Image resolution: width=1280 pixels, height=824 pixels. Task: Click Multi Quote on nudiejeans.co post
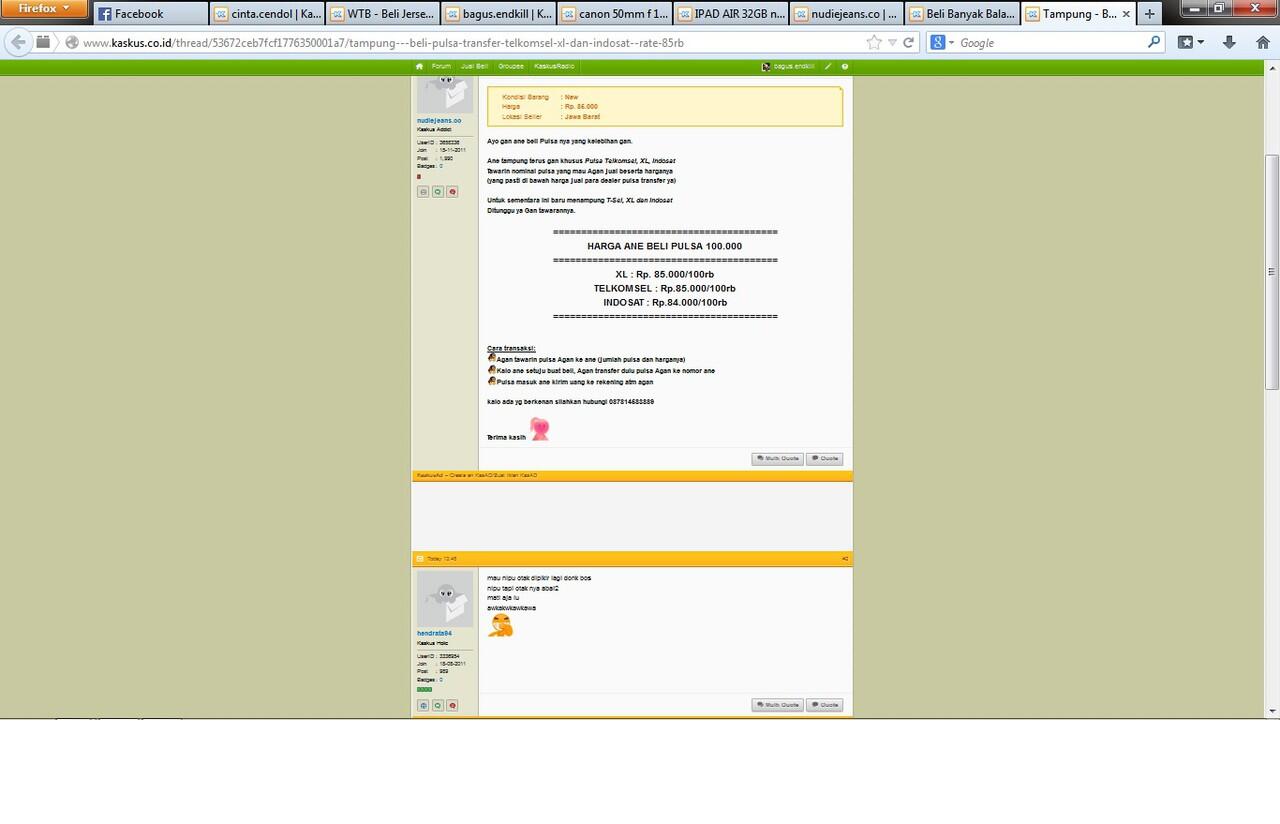(x=778, y=459)
